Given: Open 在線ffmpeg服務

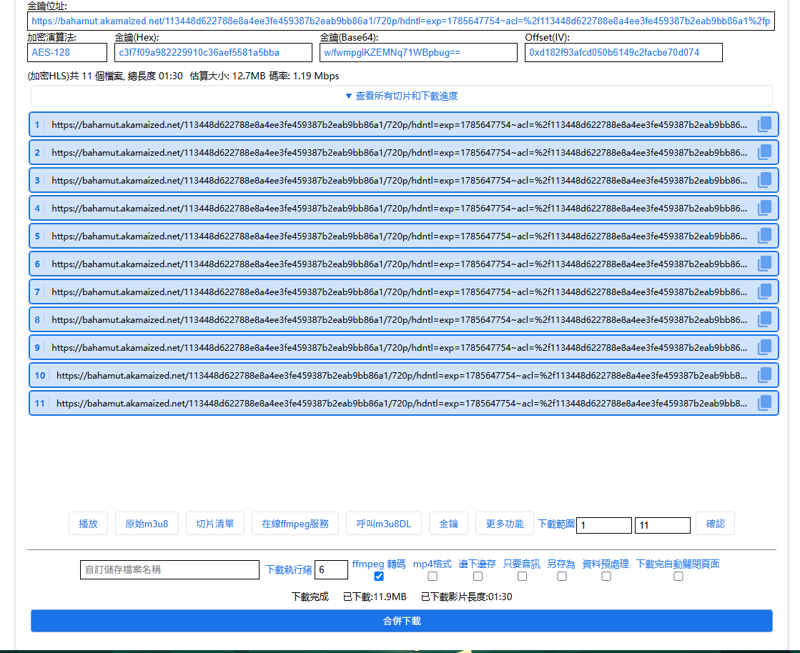Looking at the screenshot, I should pyautogui.click(x=295, y=523).
